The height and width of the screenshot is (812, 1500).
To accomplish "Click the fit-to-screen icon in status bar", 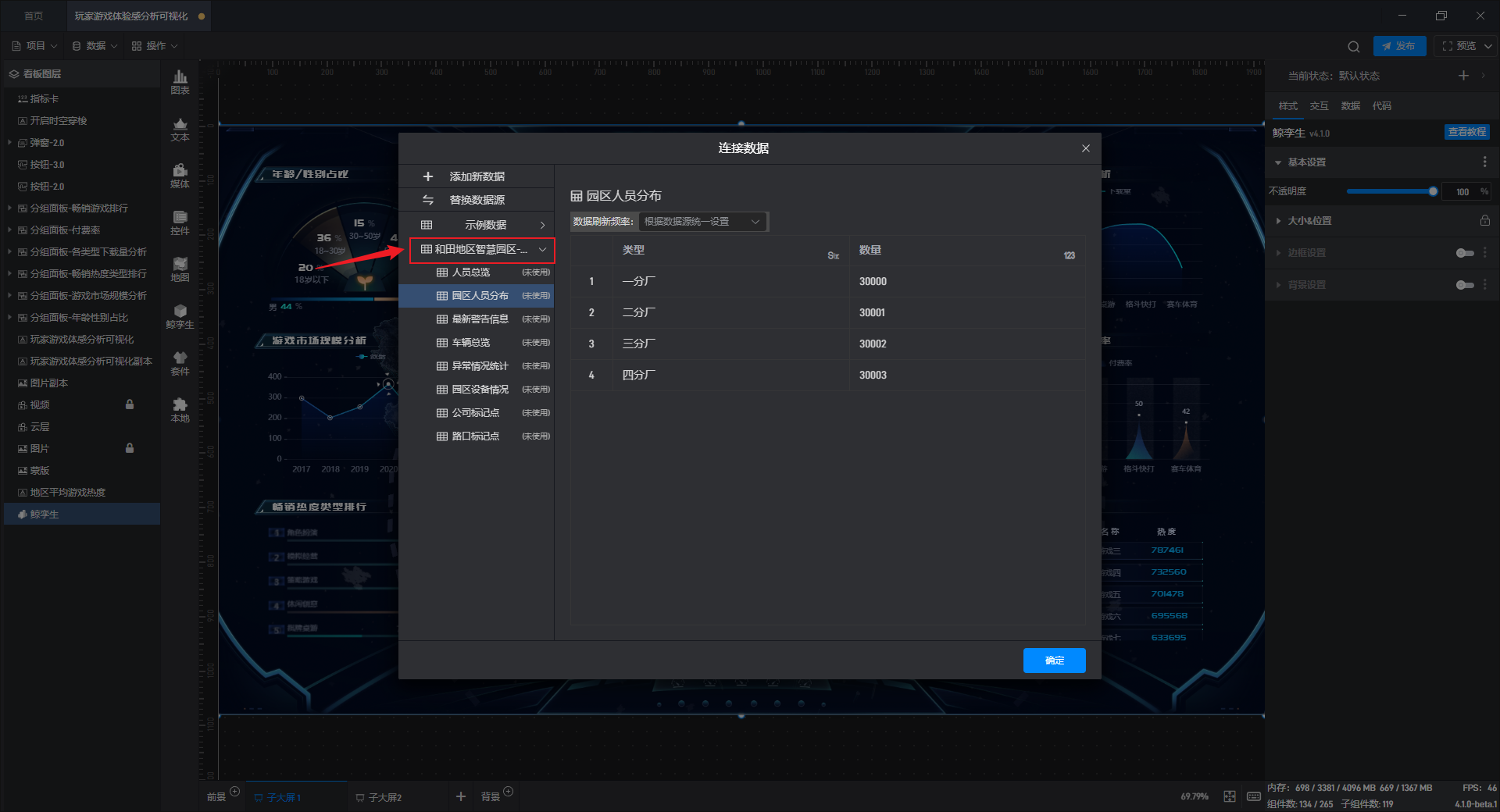I will (1230, 796).
